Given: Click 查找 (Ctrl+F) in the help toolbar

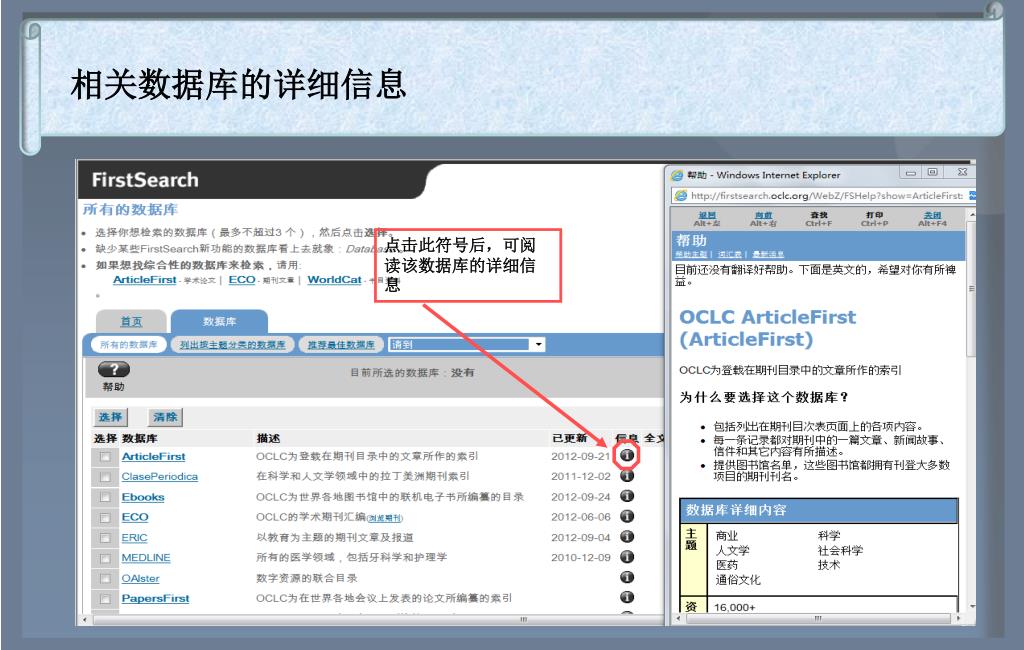Looking at the screenshot, I should coord(819,219).
